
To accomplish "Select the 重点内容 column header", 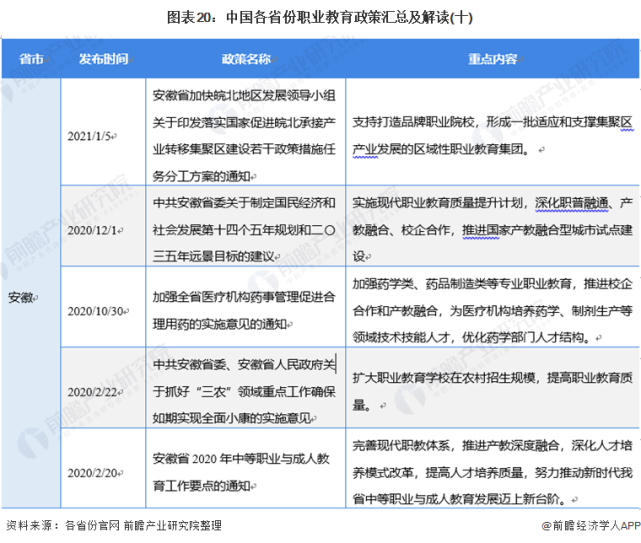I will (493, 59).
